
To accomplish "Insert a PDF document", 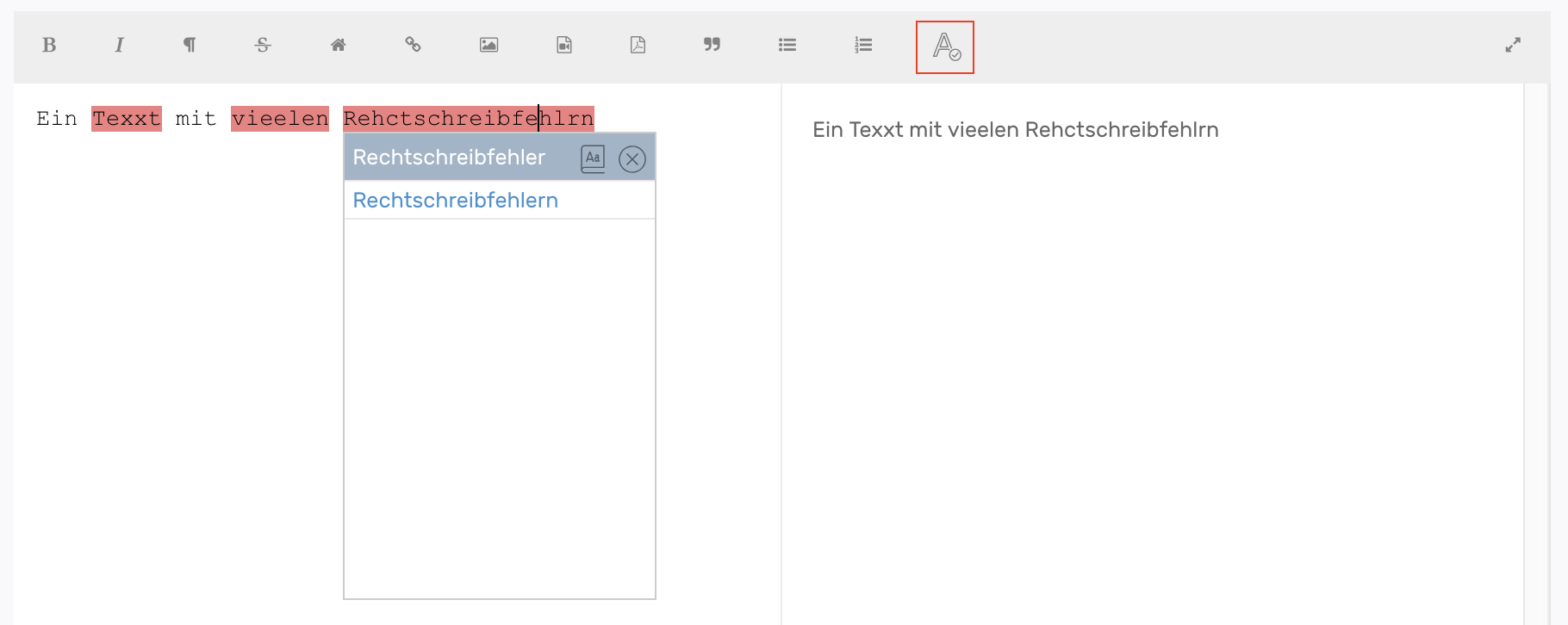I will tap(638, 46).
